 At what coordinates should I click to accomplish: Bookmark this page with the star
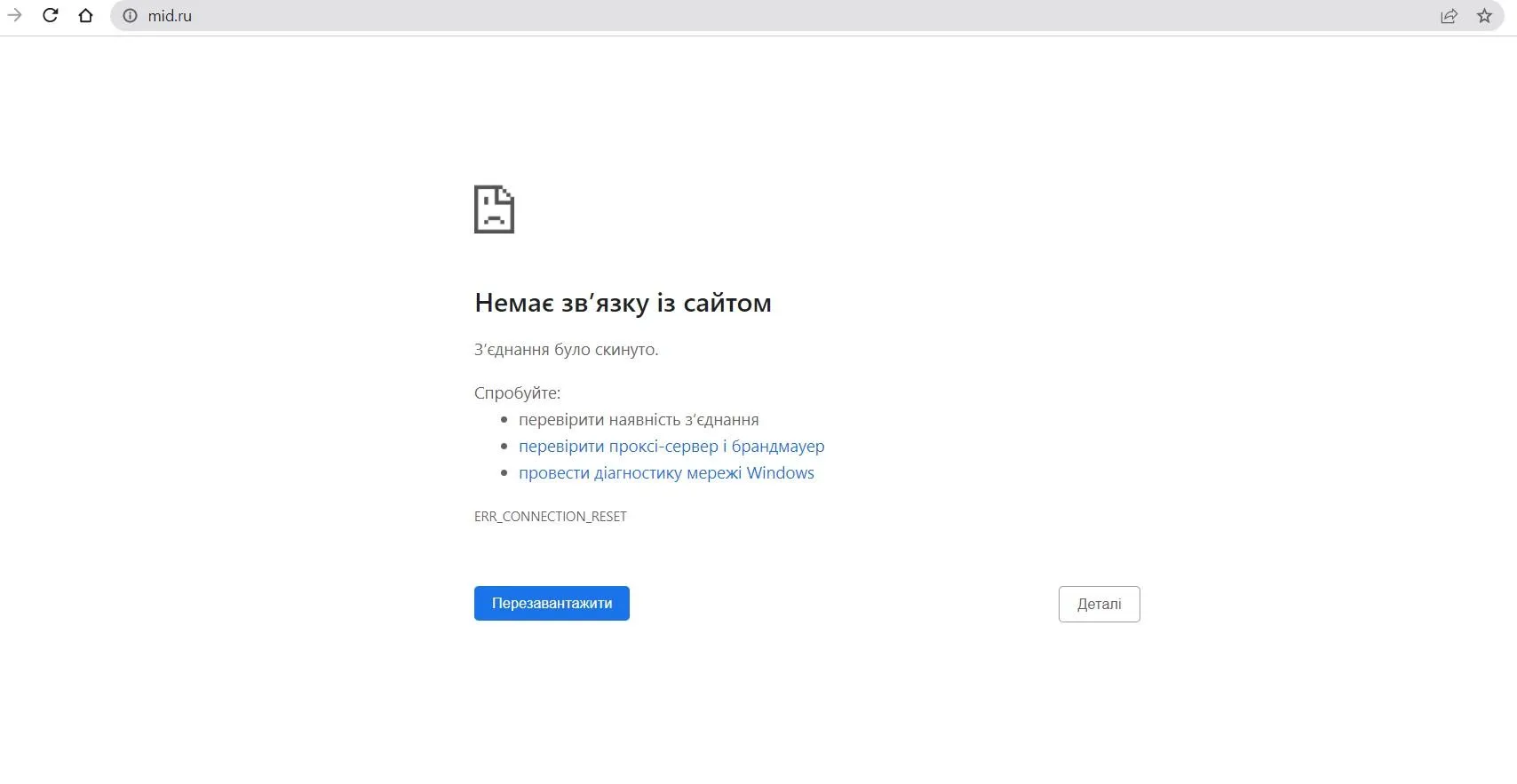pyautogui.click(x=1484, y=16)
